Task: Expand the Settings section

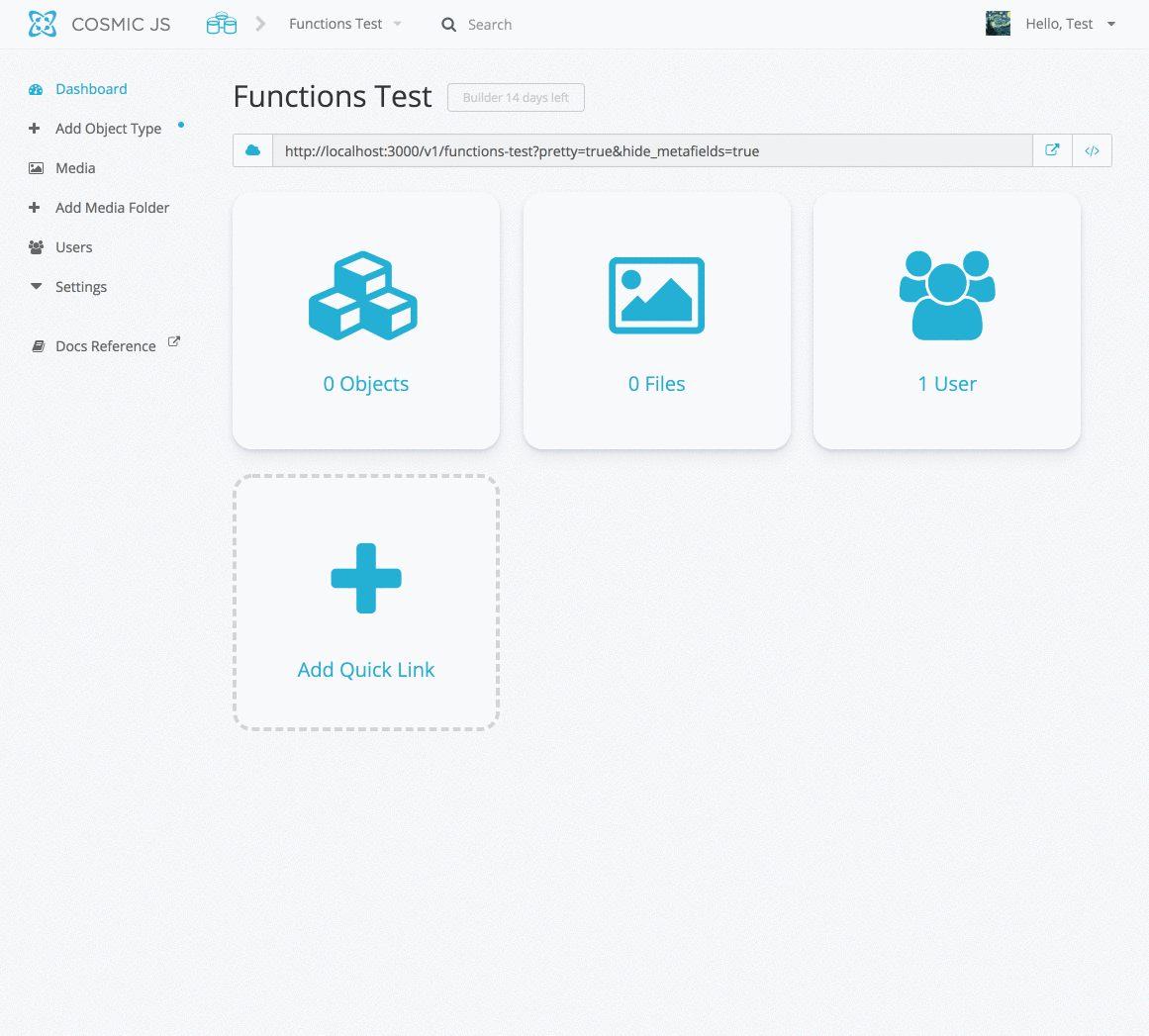Action: pos(81,287)
